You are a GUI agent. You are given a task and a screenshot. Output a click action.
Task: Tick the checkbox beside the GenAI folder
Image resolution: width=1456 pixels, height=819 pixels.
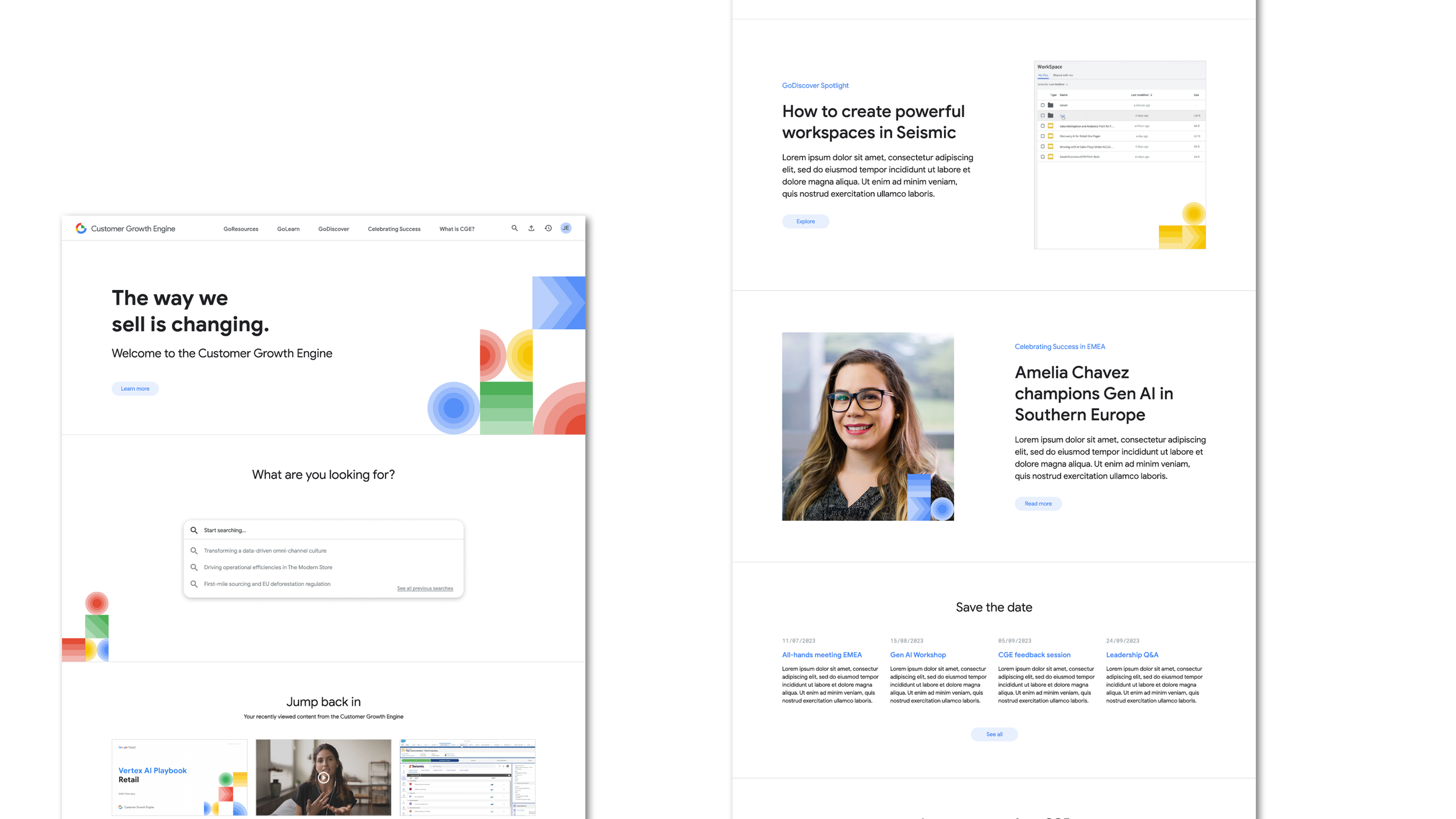point(1042,105)
